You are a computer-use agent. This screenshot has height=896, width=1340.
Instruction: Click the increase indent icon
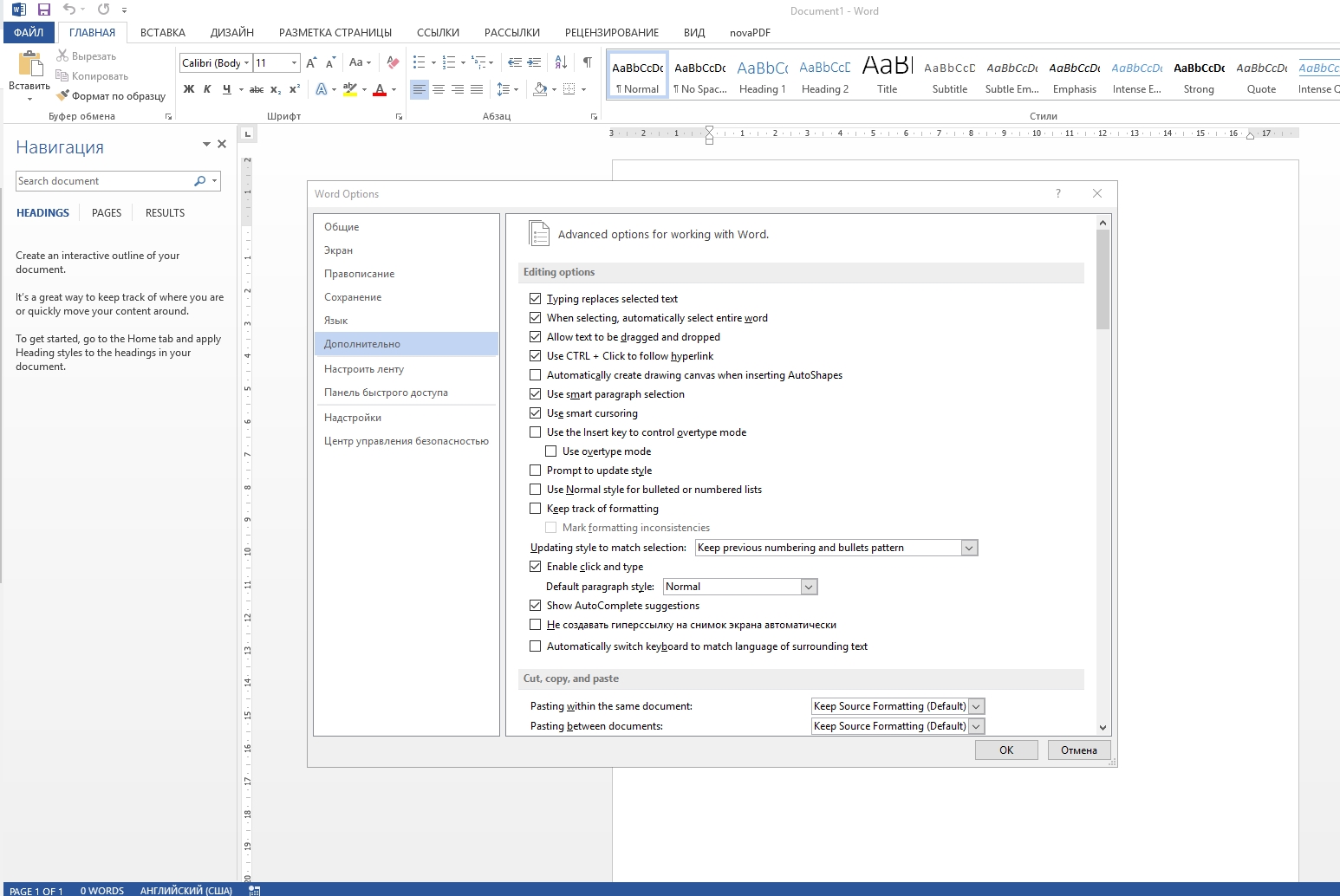(534, 62)
